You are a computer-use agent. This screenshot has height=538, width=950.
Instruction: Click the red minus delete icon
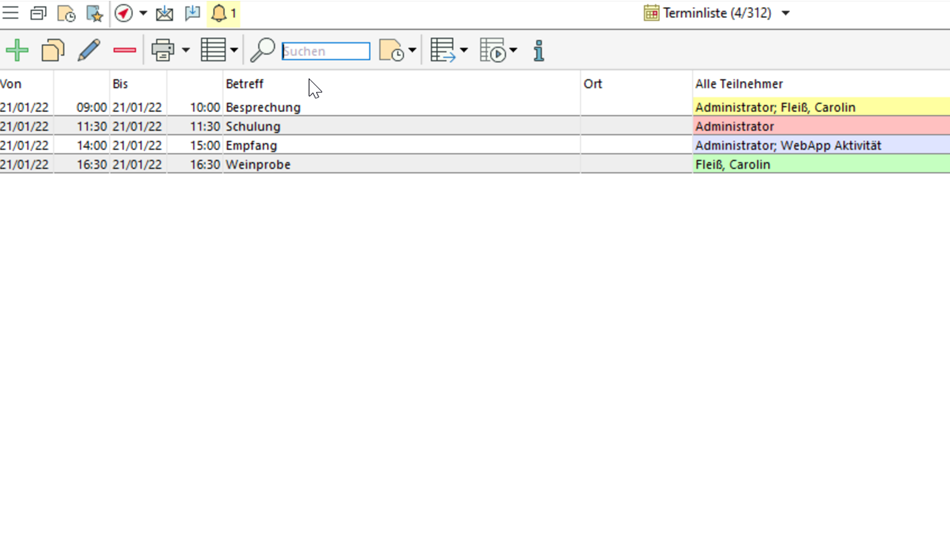coord(125,50)
